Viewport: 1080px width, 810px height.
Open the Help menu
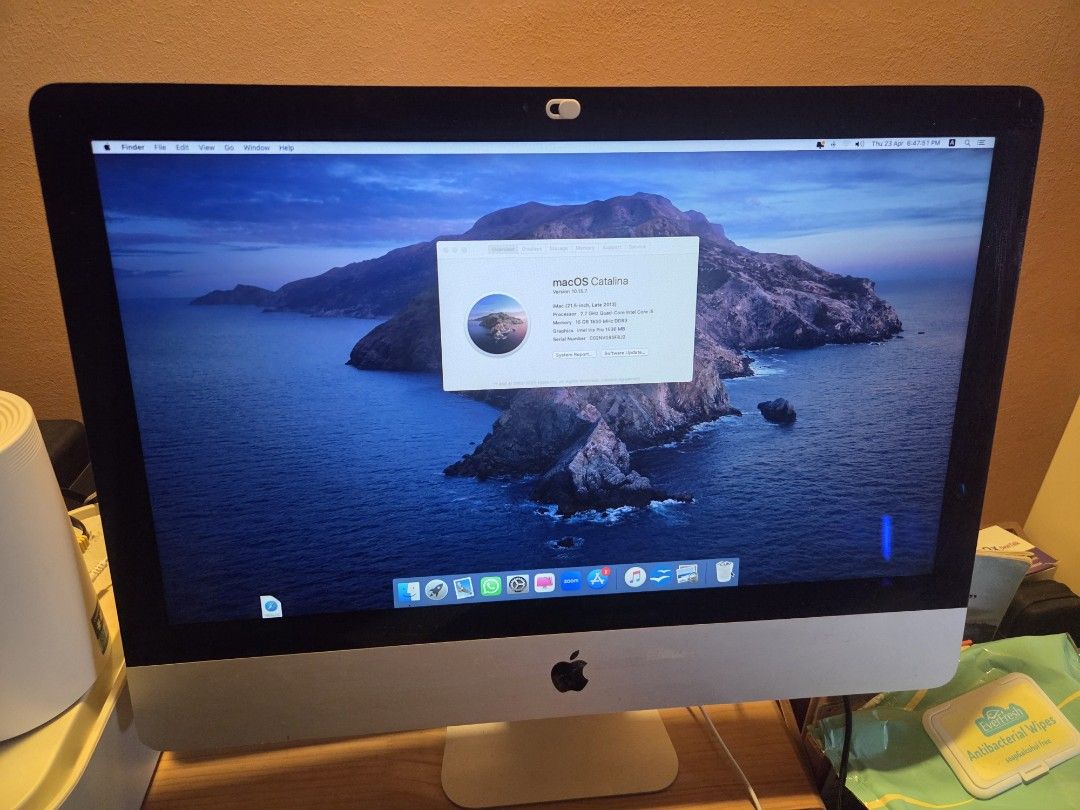(x=287, y=147)
